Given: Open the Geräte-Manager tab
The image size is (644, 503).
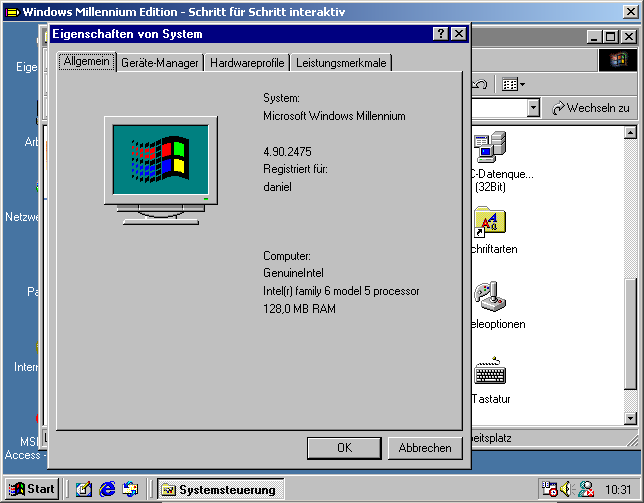Looking at the screenshot, I should pos(160,63).
